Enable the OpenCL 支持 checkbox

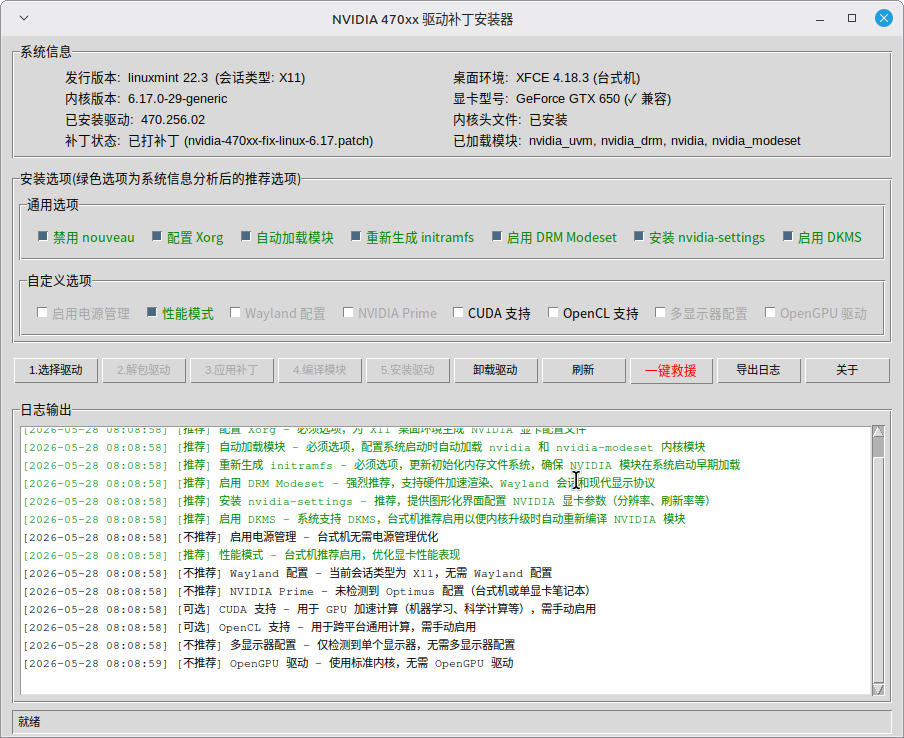click(x=553, y=312)
